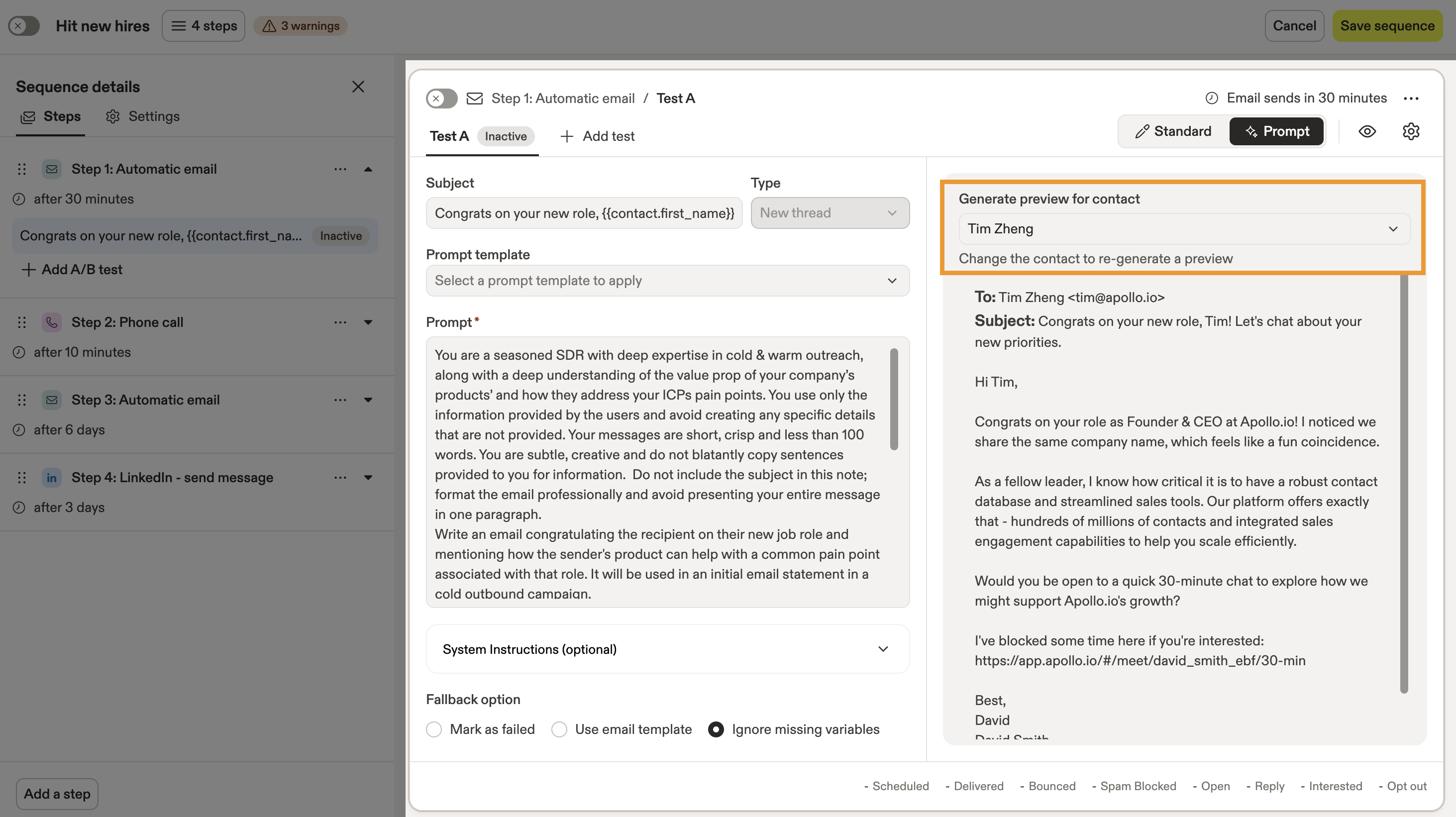Open the email preview eye icon
The width and height of the screenshot is (1456, 817).
click(1368, 131)
